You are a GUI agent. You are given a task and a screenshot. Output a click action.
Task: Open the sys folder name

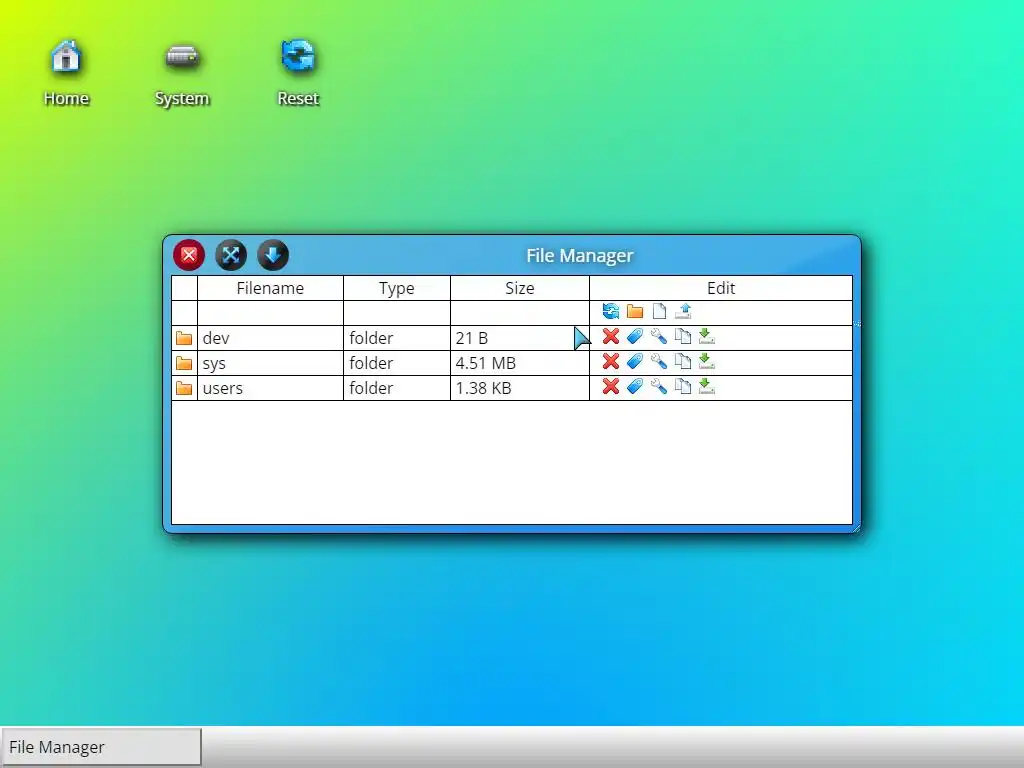[x=214, y=363]
